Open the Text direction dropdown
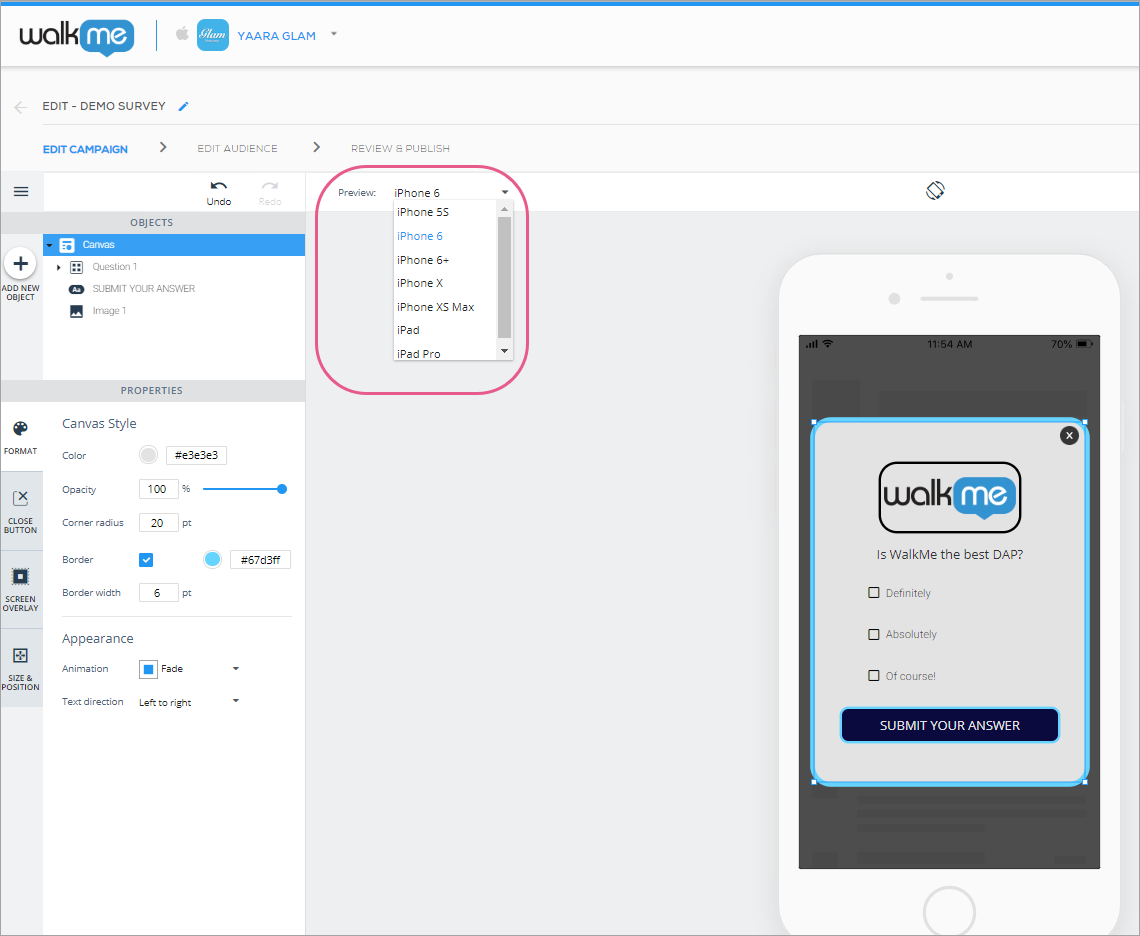The image size is (1140, 936). tap(189, 703)
